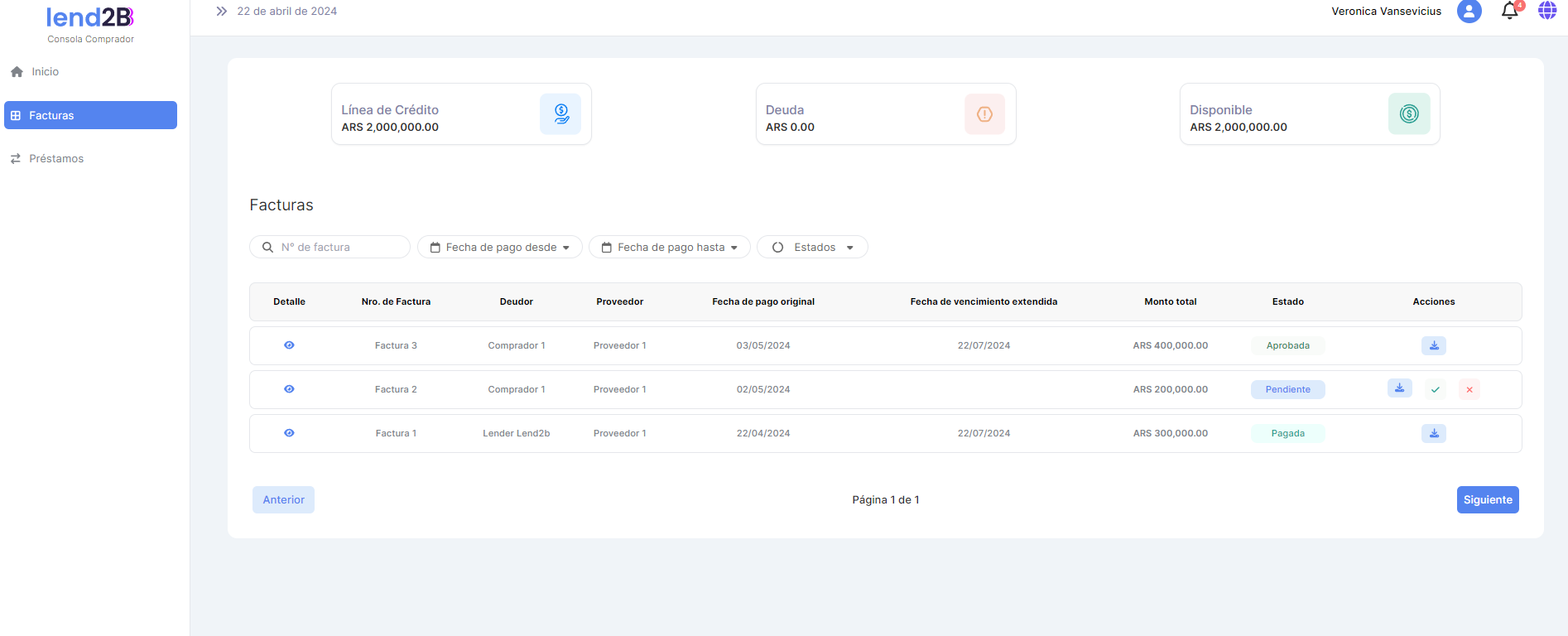This screenshot has width=1568, height=636.
Task: Open the notifications bell
Action: coord(1509,11)
